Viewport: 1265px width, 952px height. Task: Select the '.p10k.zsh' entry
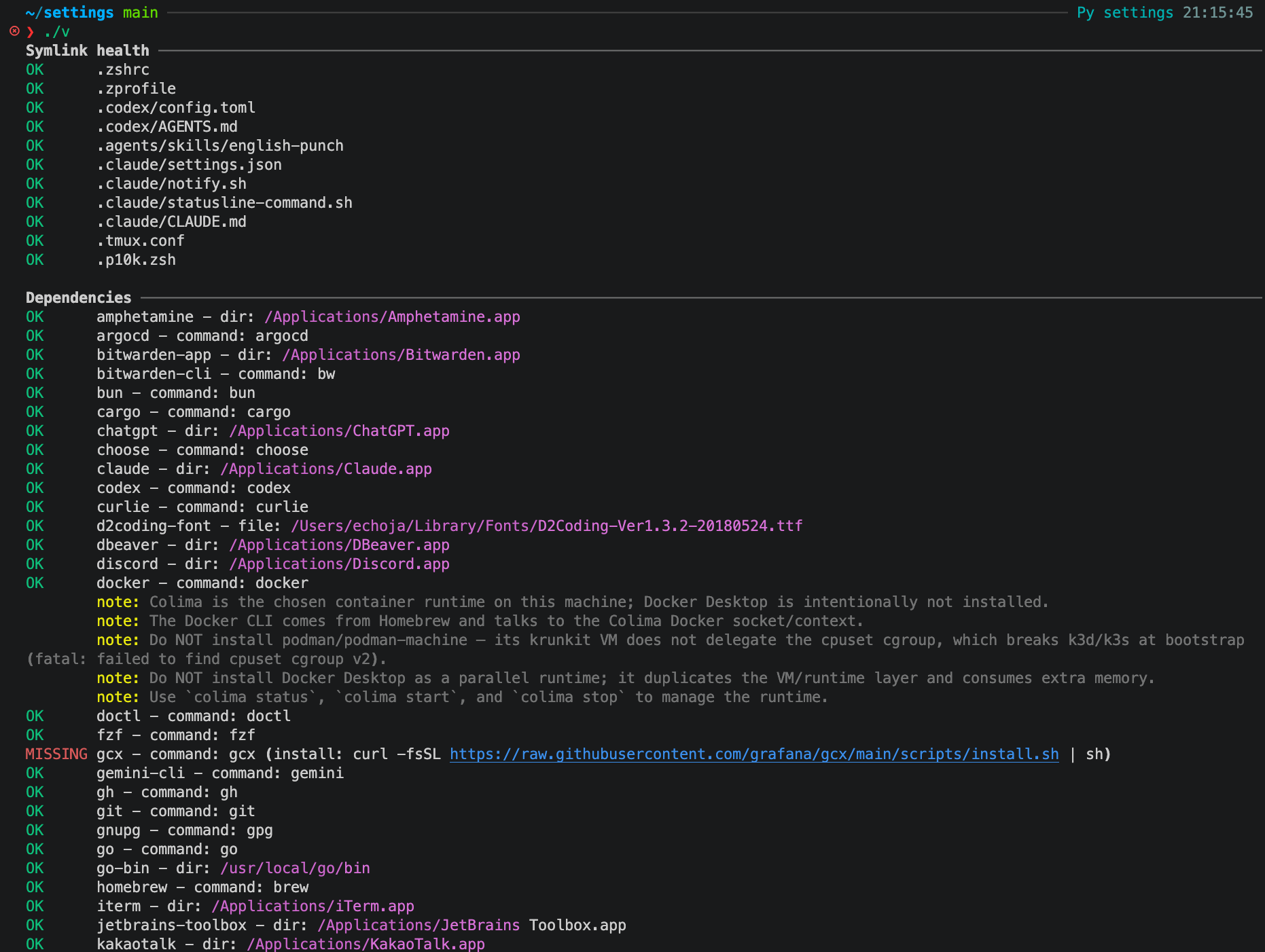coord(136,260)
